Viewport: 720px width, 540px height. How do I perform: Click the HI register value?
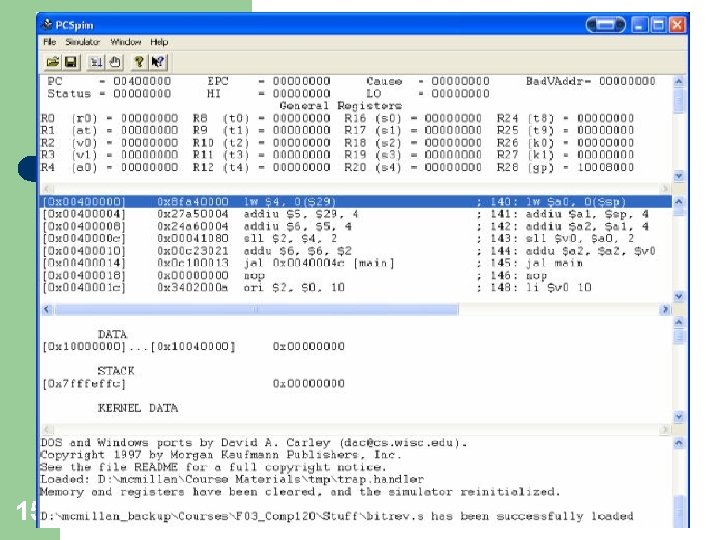click(301, 94)
